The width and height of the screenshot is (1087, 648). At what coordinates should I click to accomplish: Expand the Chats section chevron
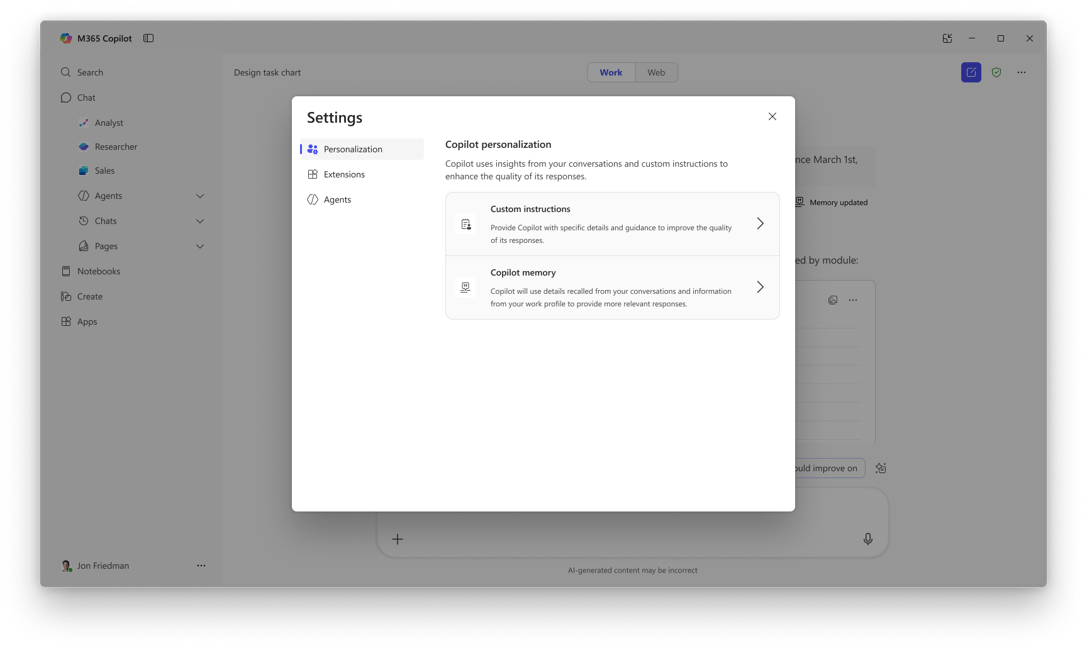[200, 221]
